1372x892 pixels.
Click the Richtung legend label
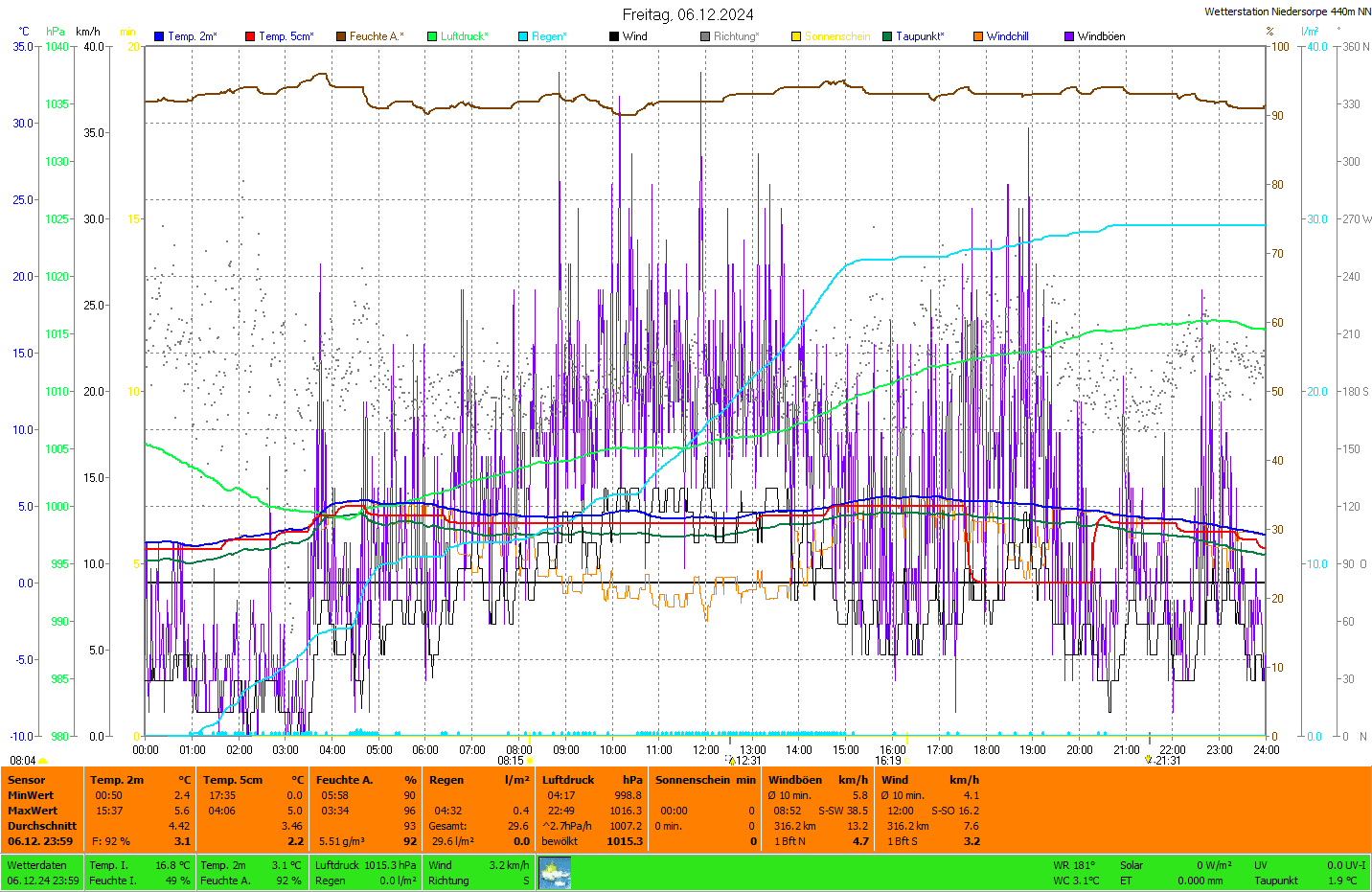(736, 36)
